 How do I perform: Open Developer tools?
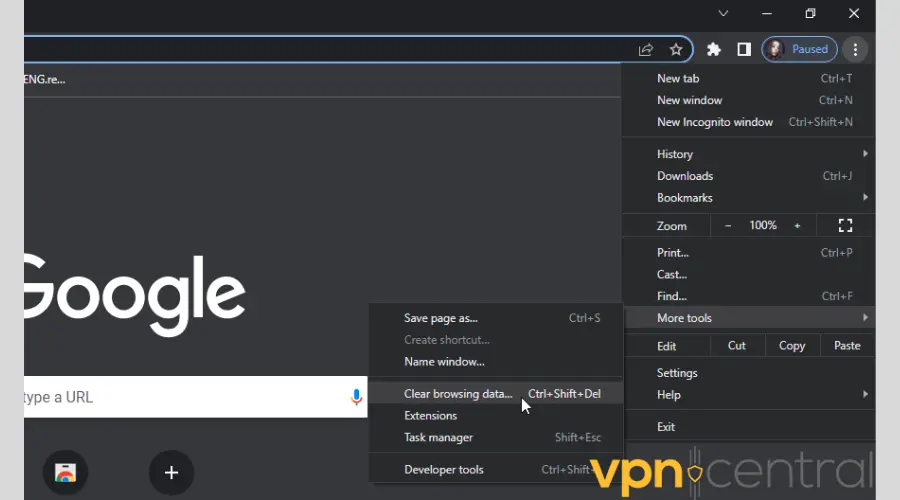click(496, 470)
